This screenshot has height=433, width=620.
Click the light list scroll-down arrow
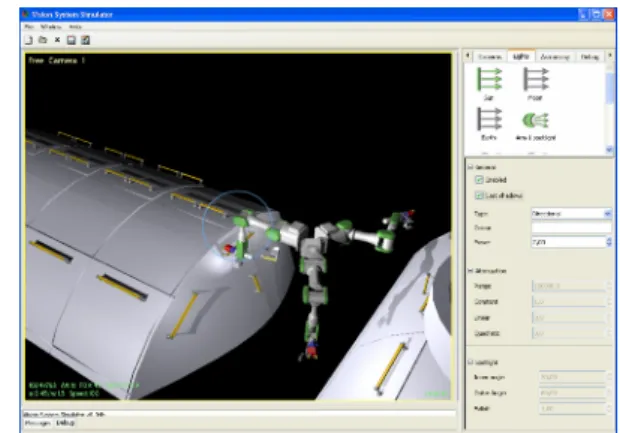pyautogui.click(x=609, y=149)
